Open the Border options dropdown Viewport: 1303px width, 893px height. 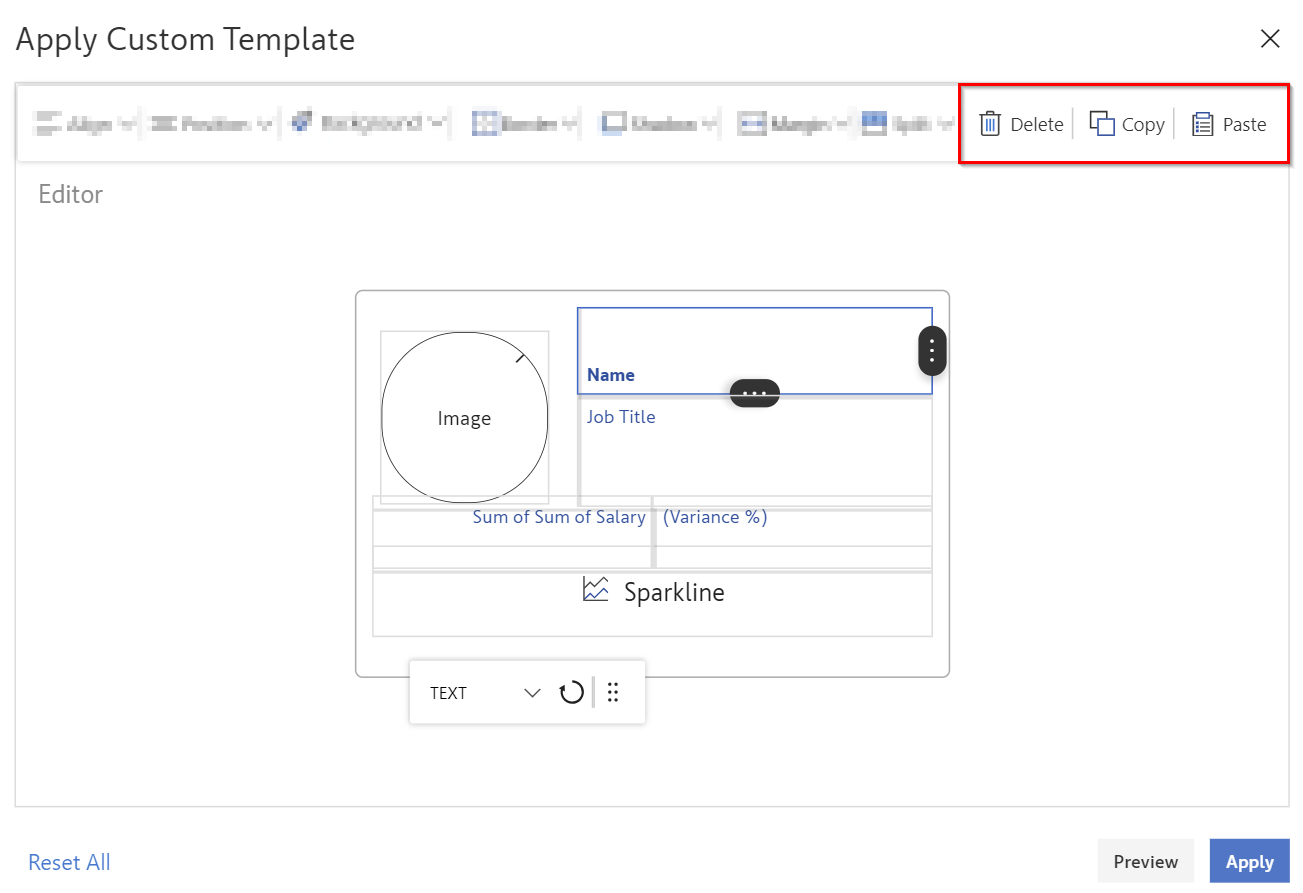(525, 124)
